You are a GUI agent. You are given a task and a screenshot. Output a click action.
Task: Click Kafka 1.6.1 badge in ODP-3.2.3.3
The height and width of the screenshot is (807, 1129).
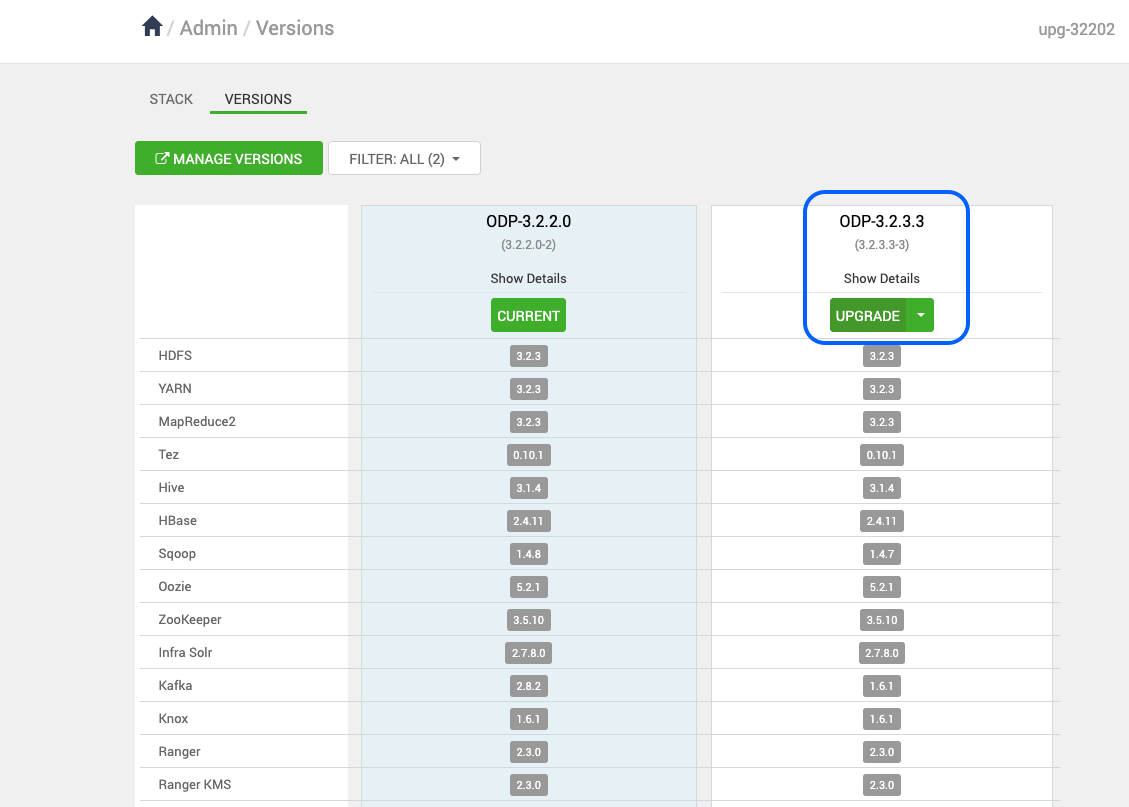[881, 686]
